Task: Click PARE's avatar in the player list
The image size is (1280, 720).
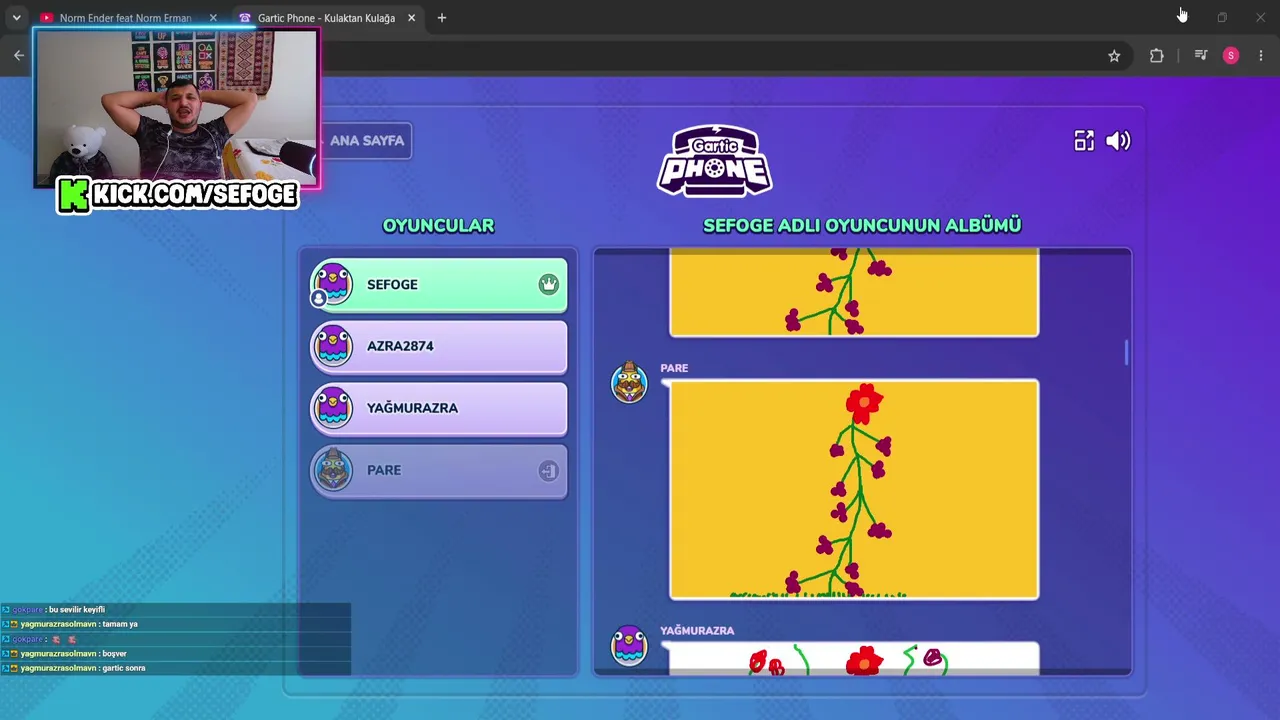Action: click(x=332, y=470)
